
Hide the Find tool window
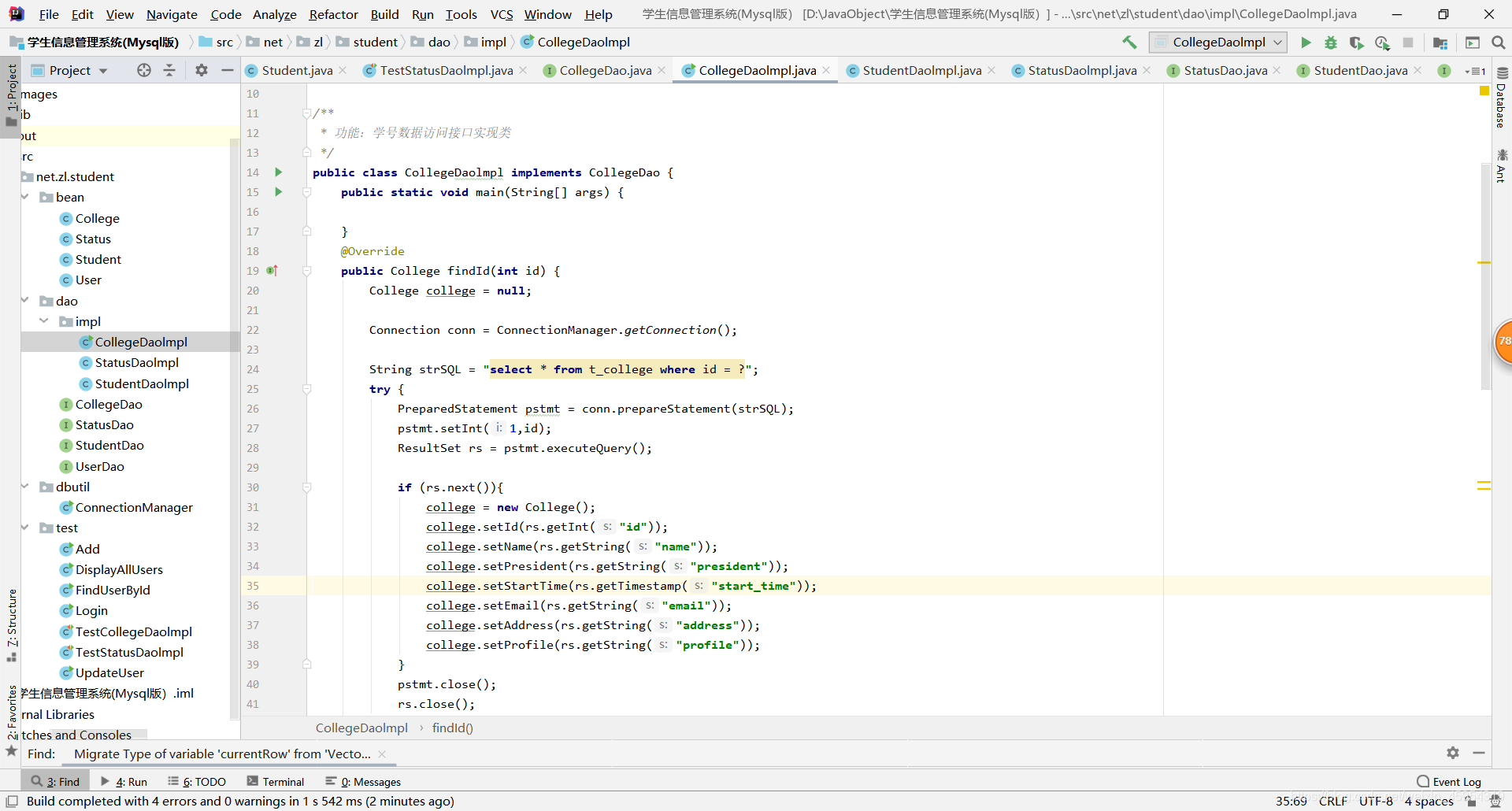[x=1479, y=753]
